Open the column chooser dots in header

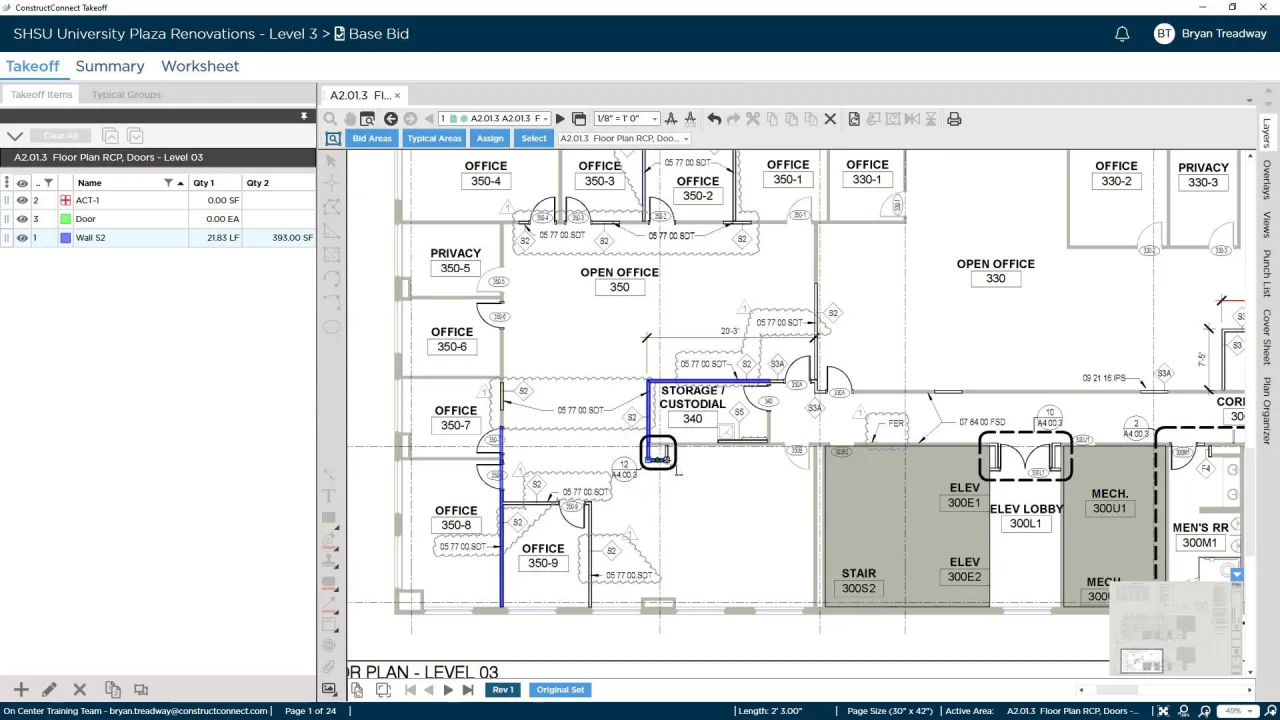pyautogui.click(x=7, y=183)
